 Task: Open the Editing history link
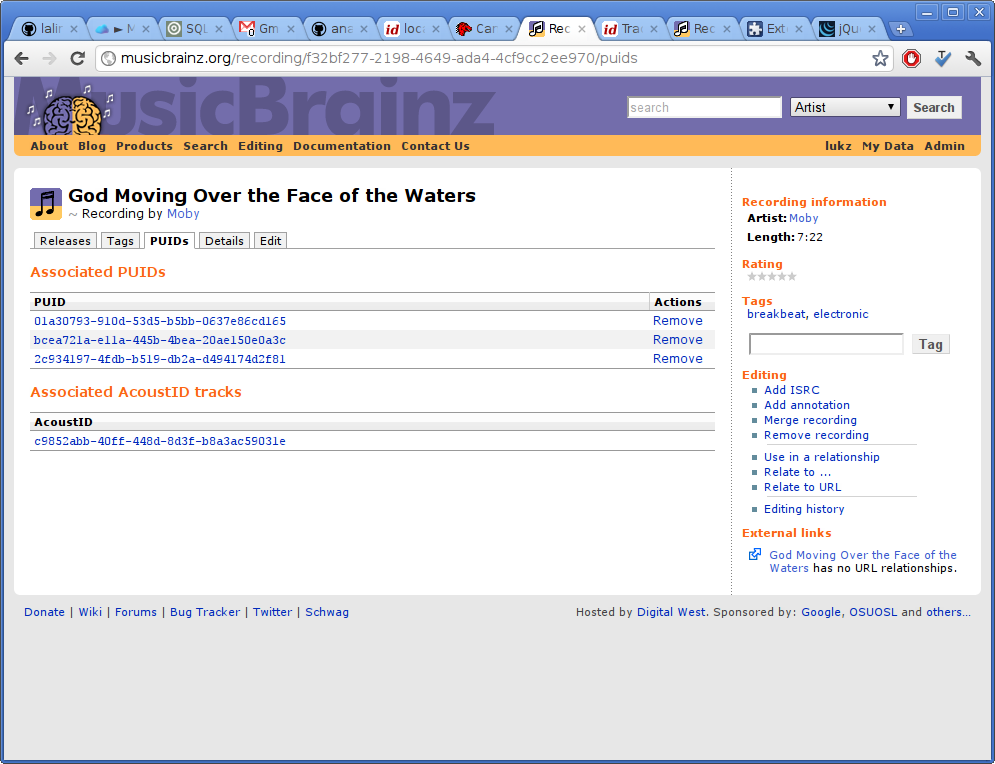(804, 509)
